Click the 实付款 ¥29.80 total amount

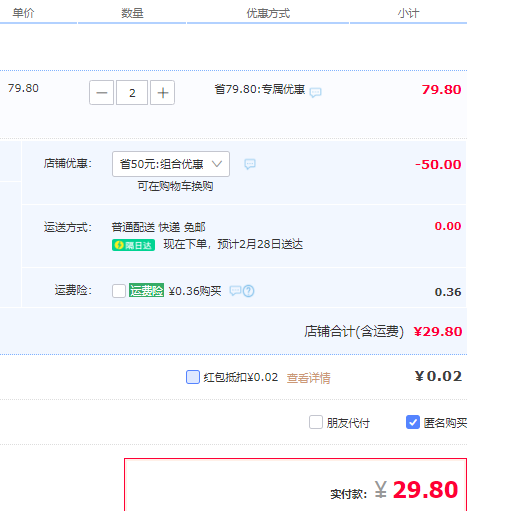tap(416, 490)
